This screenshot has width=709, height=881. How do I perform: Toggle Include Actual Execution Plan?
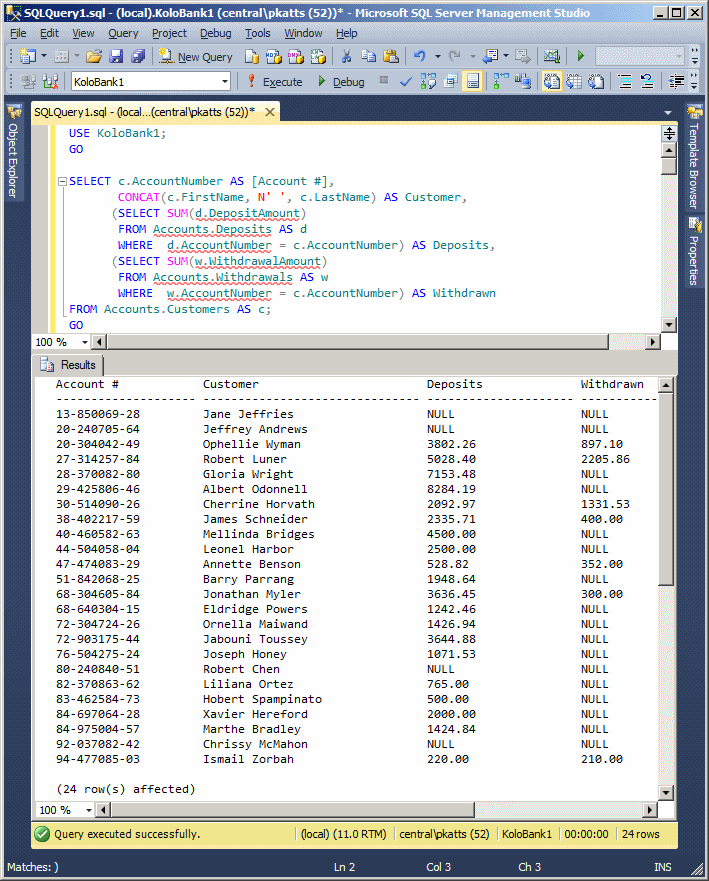[501, 81]
